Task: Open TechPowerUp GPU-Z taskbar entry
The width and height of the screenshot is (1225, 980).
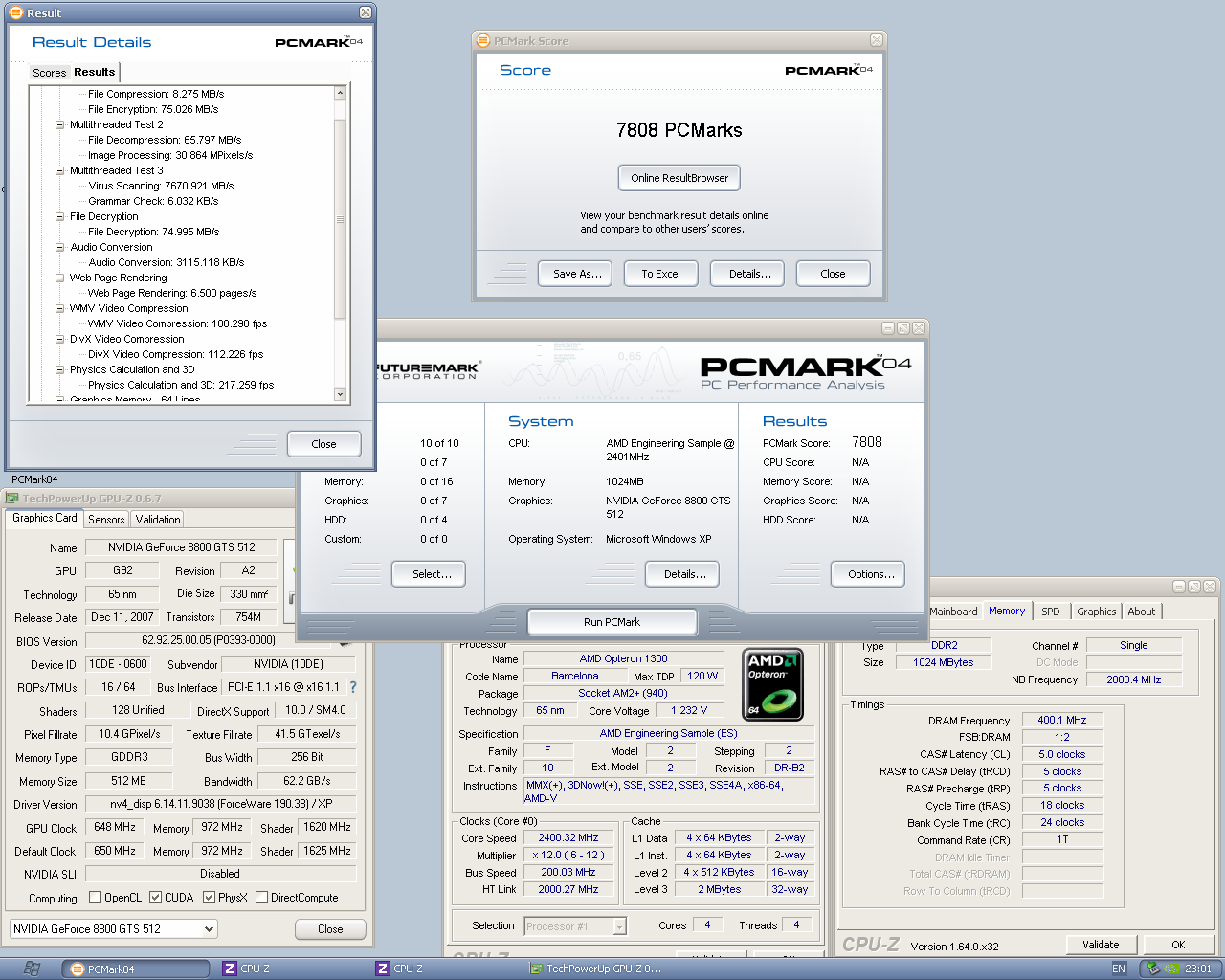Action: pyautogui.click(x=599, y=969)
